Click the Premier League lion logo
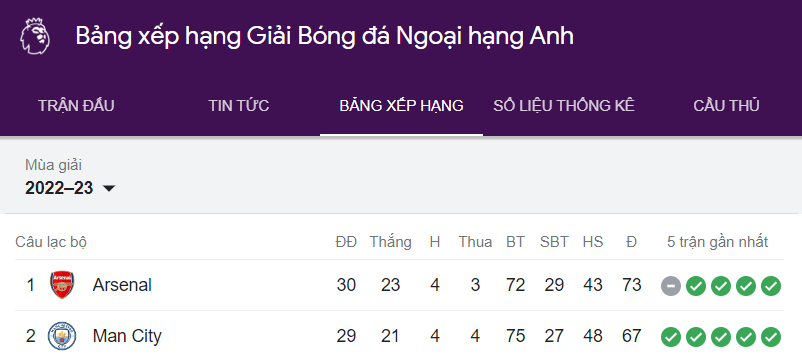The height and width of the screenshot is (361, 802). click(35, 36)
